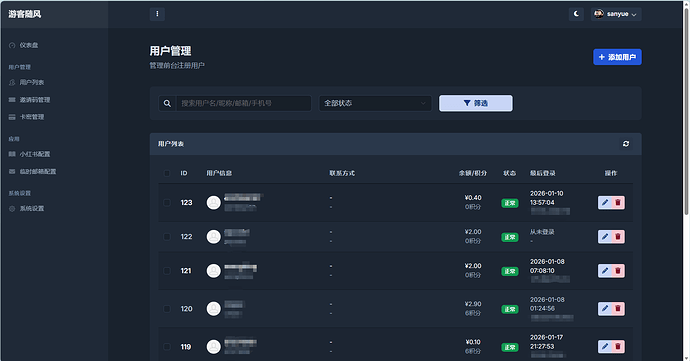The height and width of the screenshot is (361, 690).
Task: Open the sanyue account dropdown
Action: pyautogui.click(x=616, y=14)
